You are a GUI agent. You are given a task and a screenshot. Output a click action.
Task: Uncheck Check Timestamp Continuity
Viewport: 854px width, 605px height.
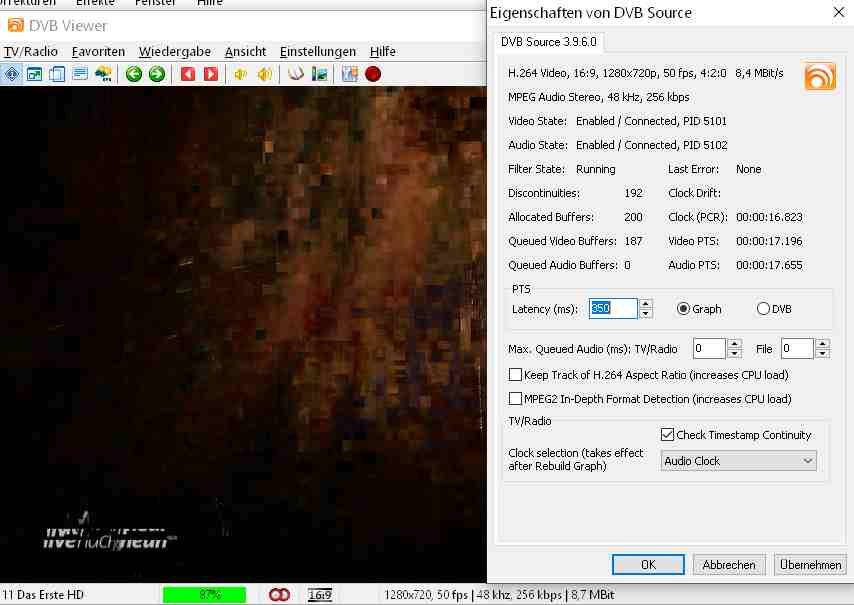click(668, 435)
